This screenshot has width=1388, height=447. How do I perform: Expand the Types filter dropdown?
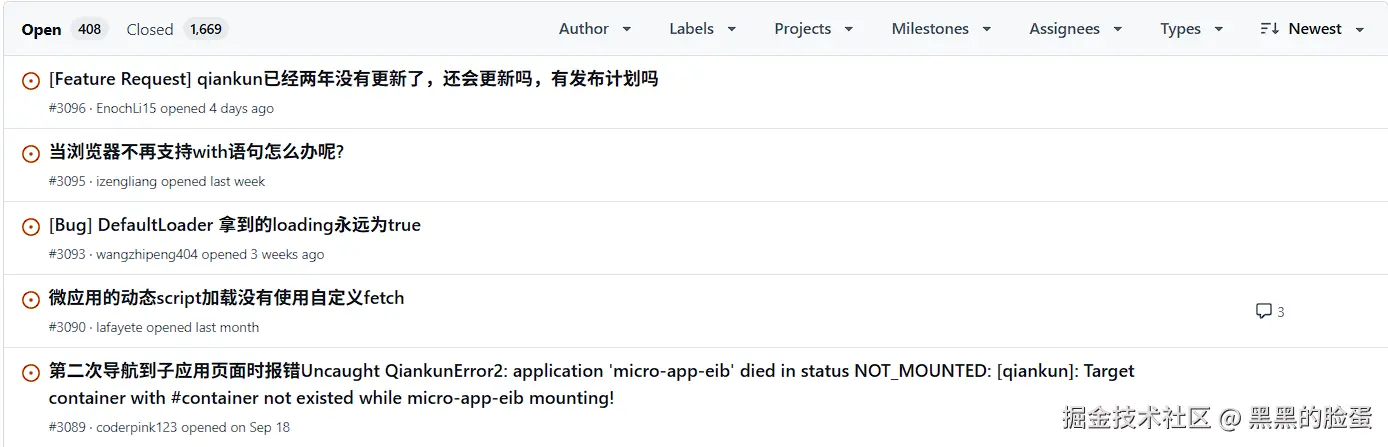pos(1191,29)
